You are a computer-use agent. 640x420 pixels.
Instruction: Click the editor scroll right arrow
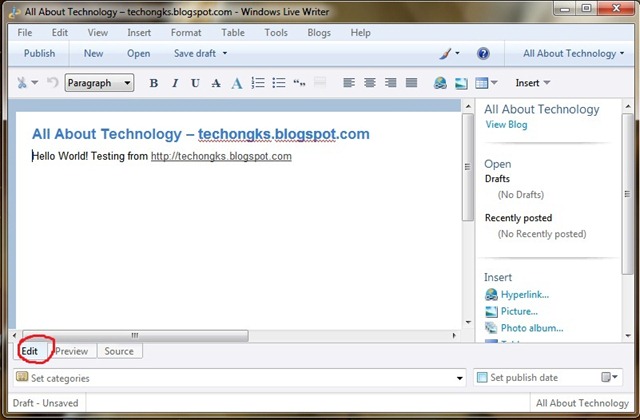[454, 336]
